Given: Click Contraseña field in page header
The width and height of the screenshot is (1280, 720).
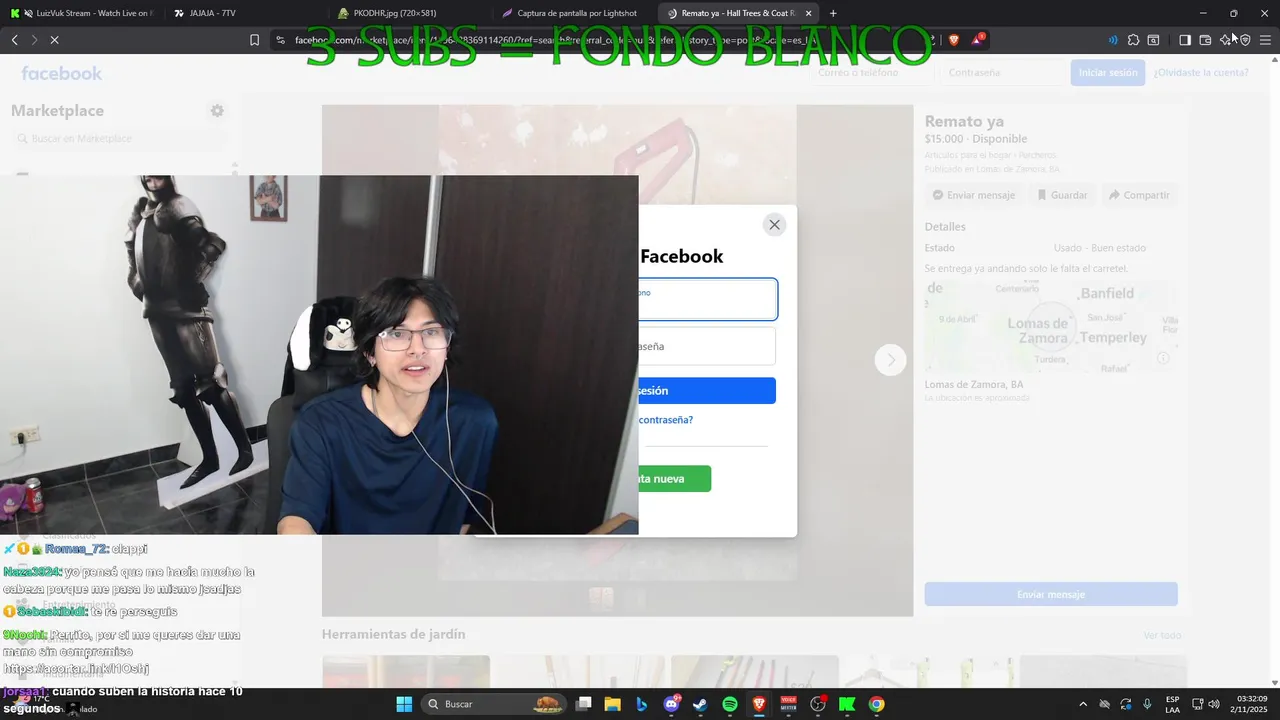Looking at the screenshot, I should pyautogui.click(x=1002, y=73).
